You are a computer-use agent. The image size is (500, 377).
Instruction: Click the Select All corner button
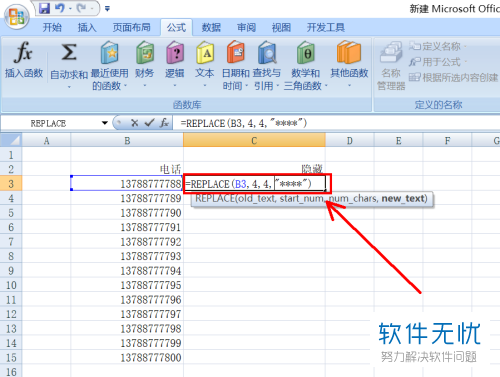11,140
